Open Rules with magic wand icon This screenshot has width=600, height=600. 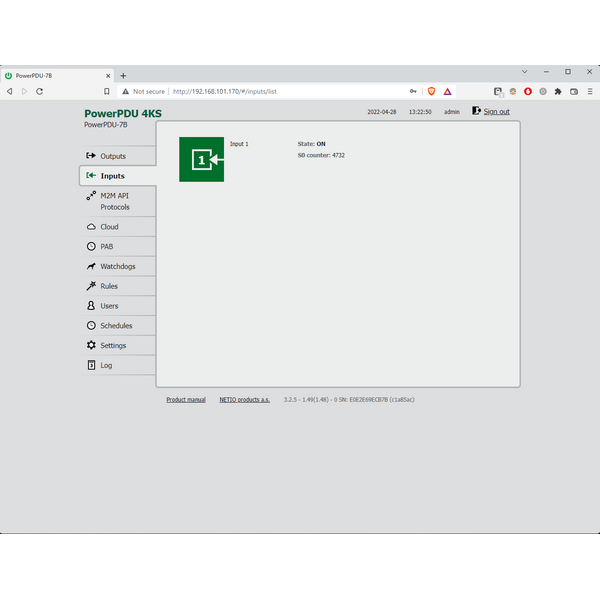(x=91, y=286)
